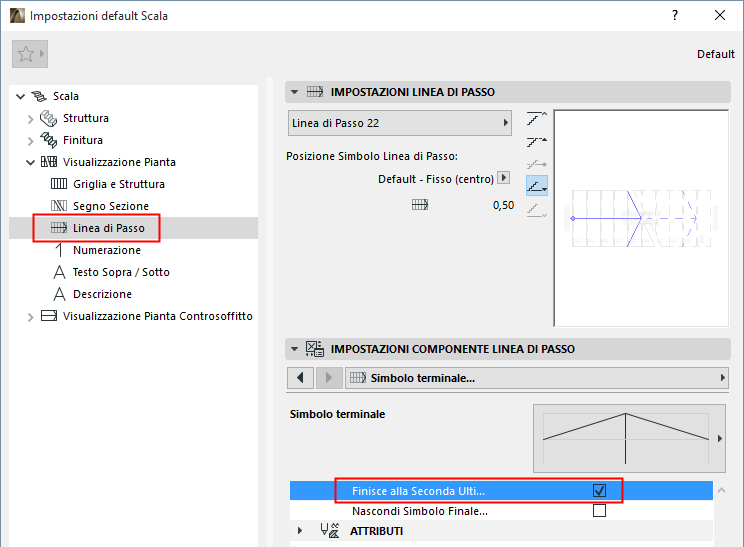The height and width of the screenshot is (547, 744).
Task: Check Nascondi Simbolo Finale... checkbox
Action: [x=599, y=510]
